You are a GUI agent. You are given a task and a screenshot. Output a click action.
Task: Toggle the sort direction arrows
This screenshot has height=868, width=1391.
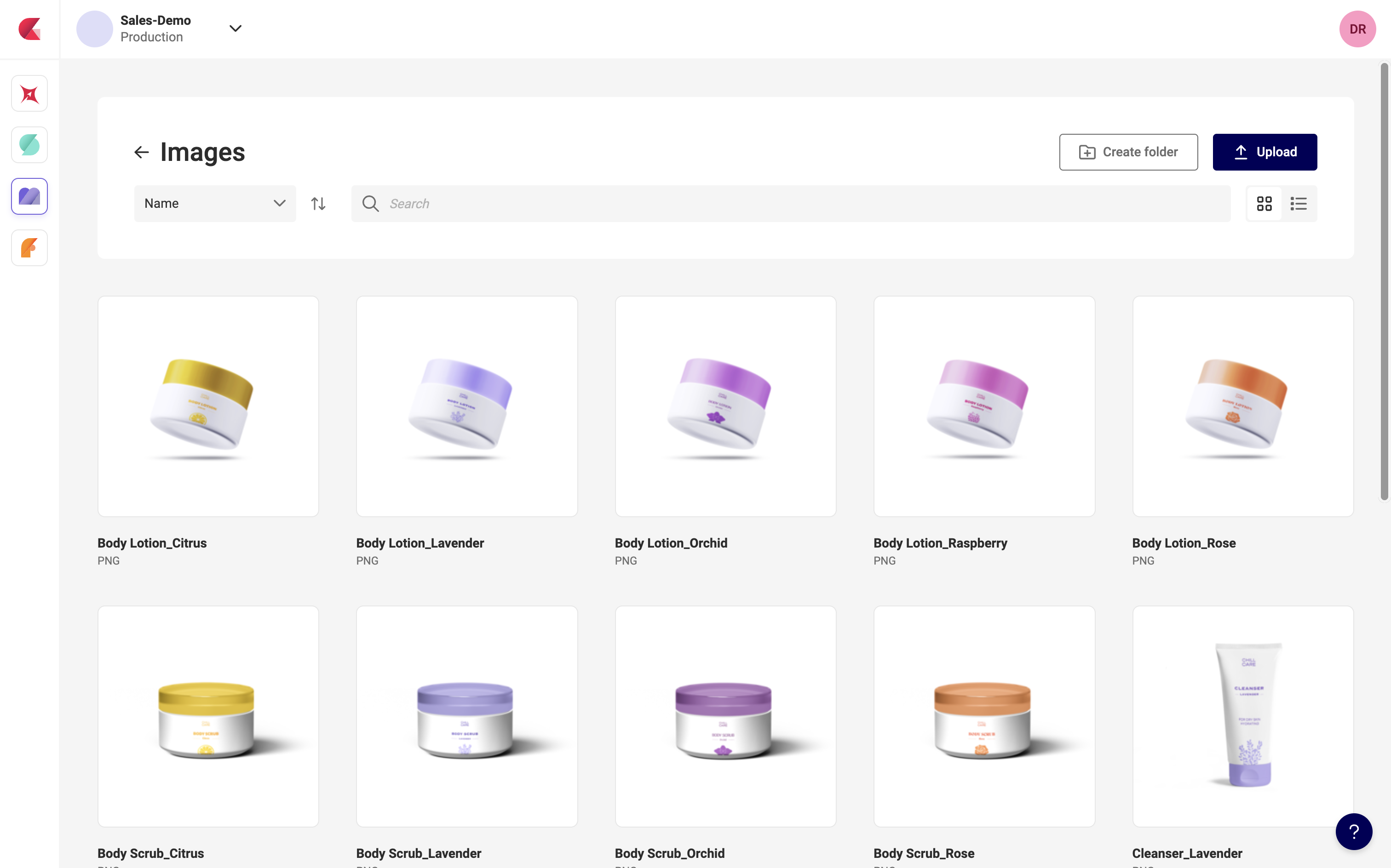point(318,204)
